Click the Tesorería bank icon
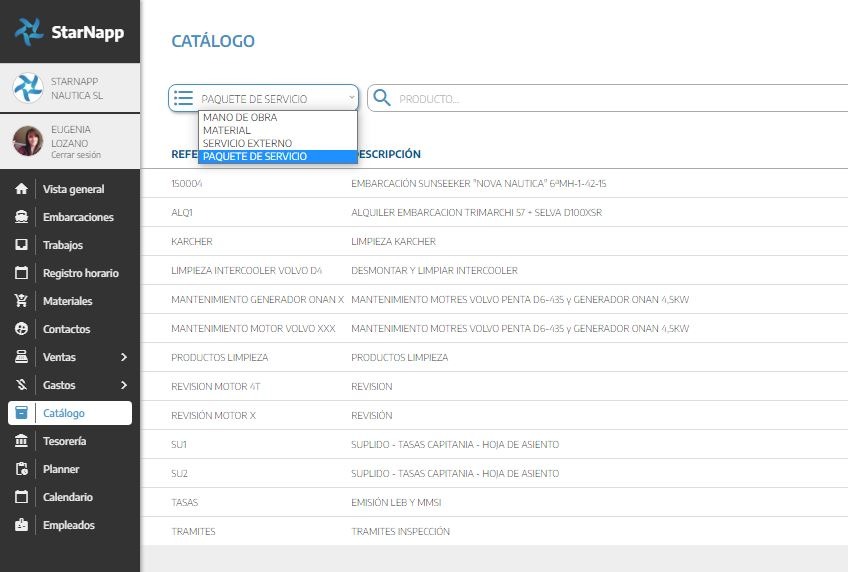Viewport: 848px width, 572px height. pyautogui.click(x=21, y=441)
